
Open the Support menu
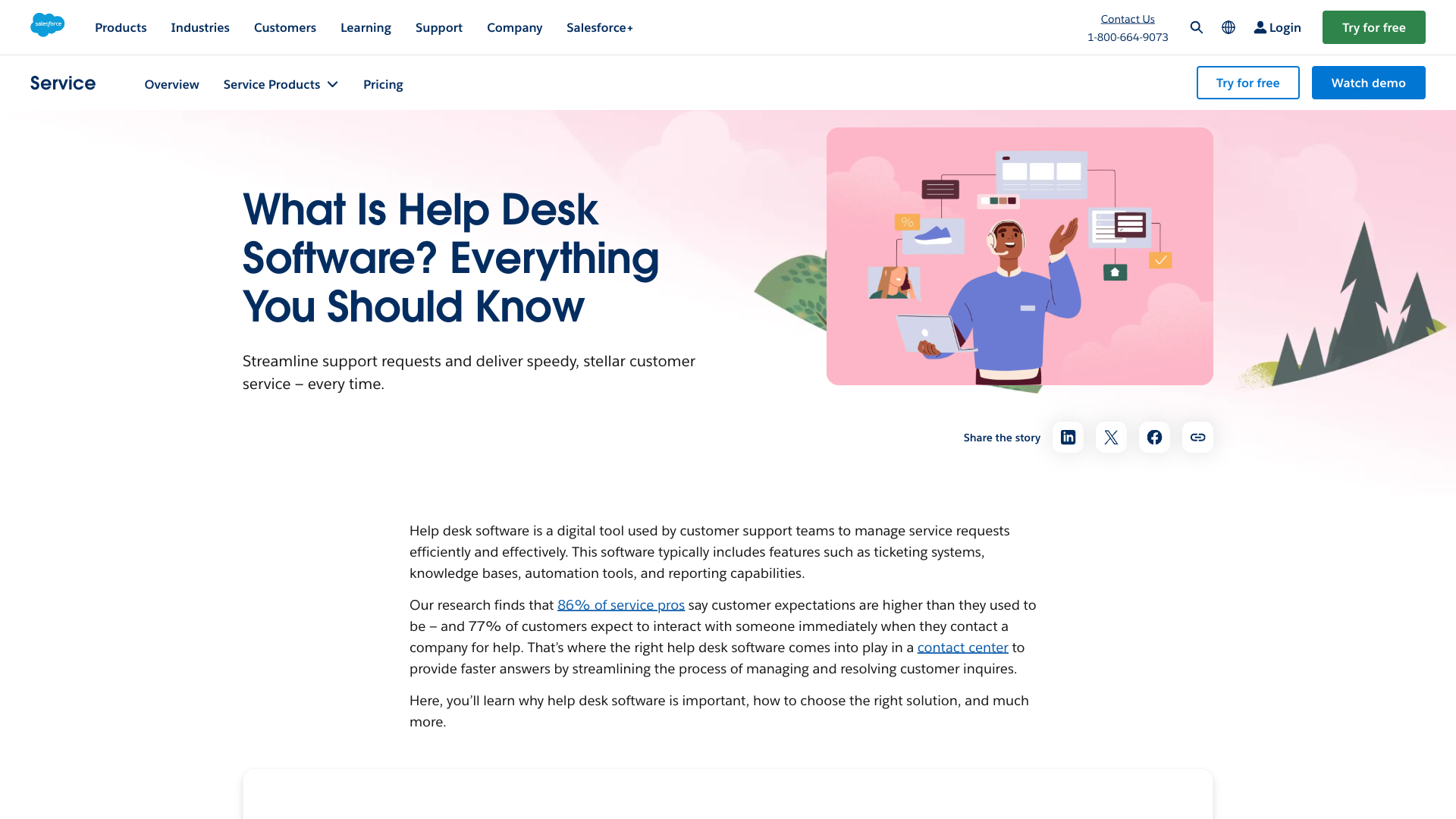point(439,27)
